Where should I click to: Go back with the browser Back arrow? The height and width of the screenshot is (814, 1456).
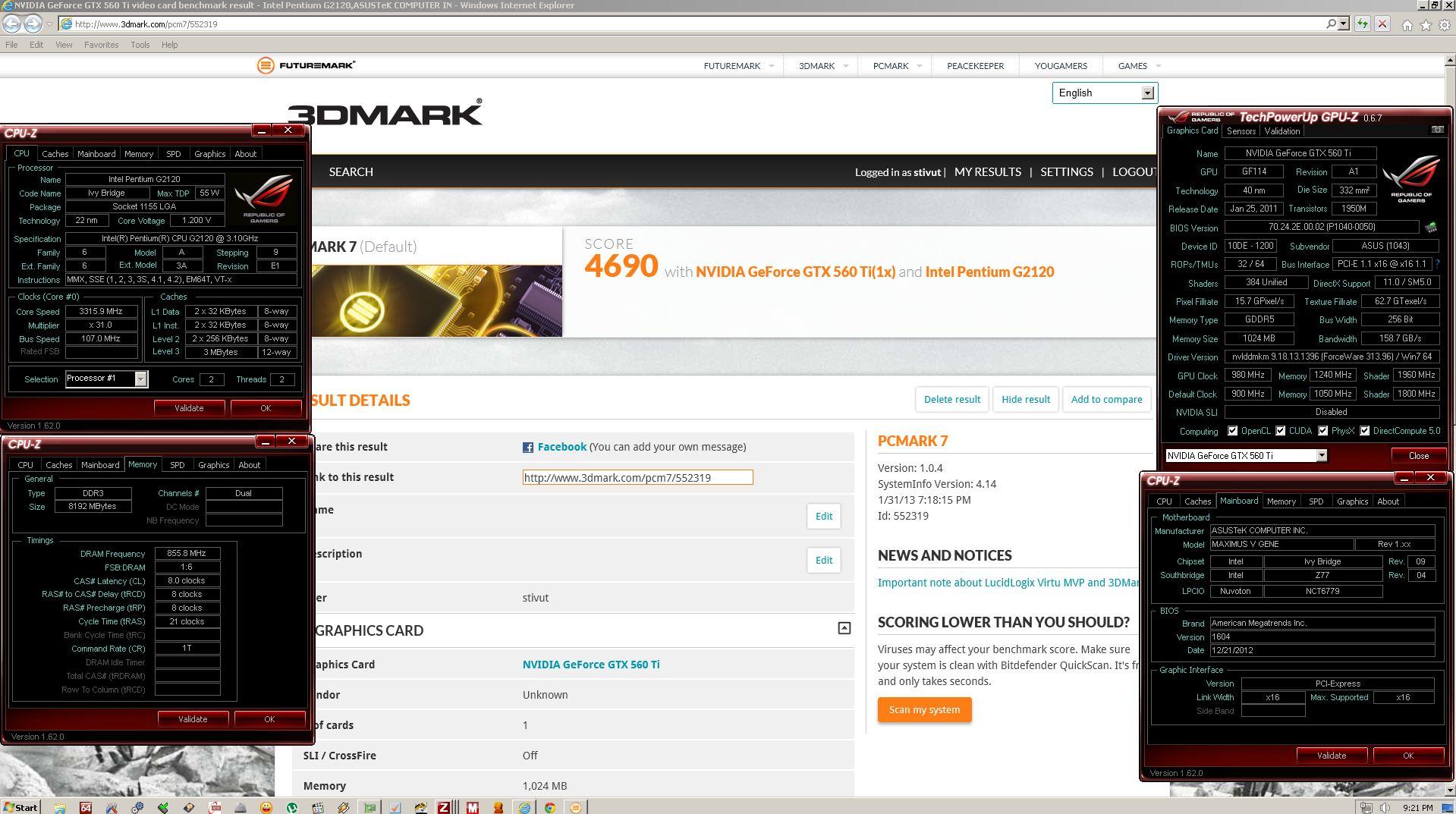tap(11, 24)
